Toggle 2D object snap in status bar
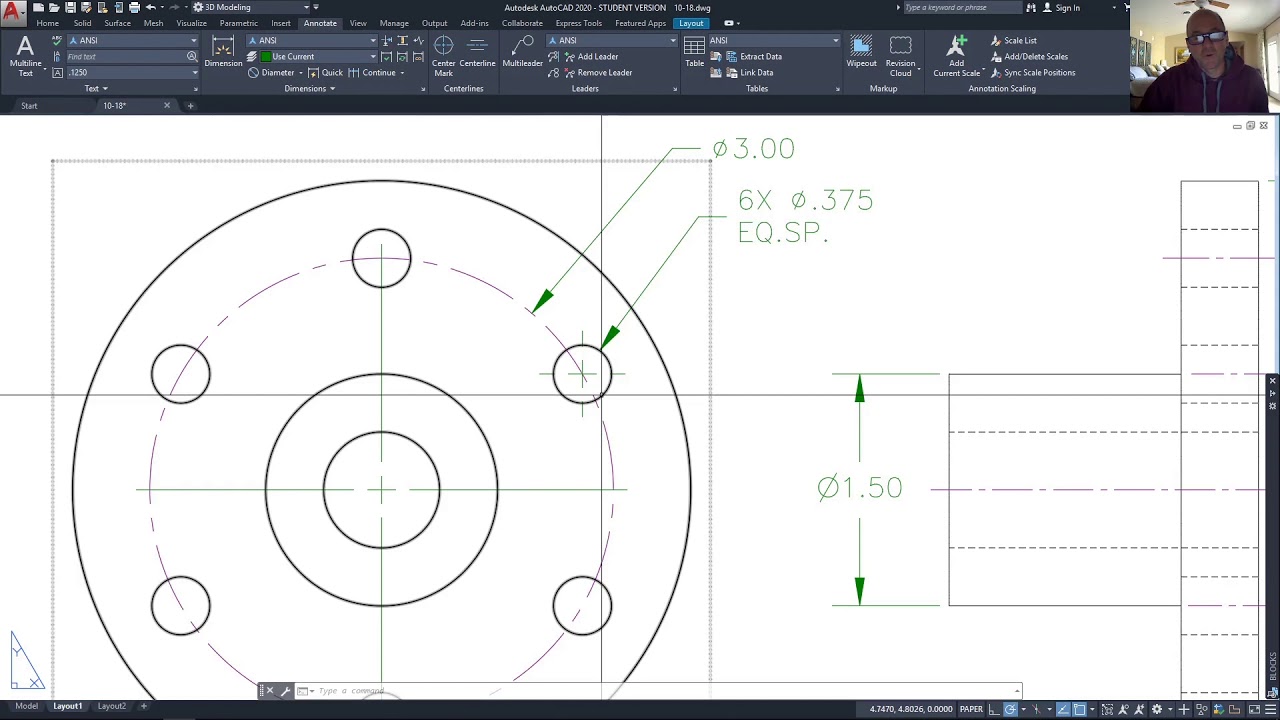Screen dimensions: 1280x720 pyautogui.click(x=1080, y=709)
